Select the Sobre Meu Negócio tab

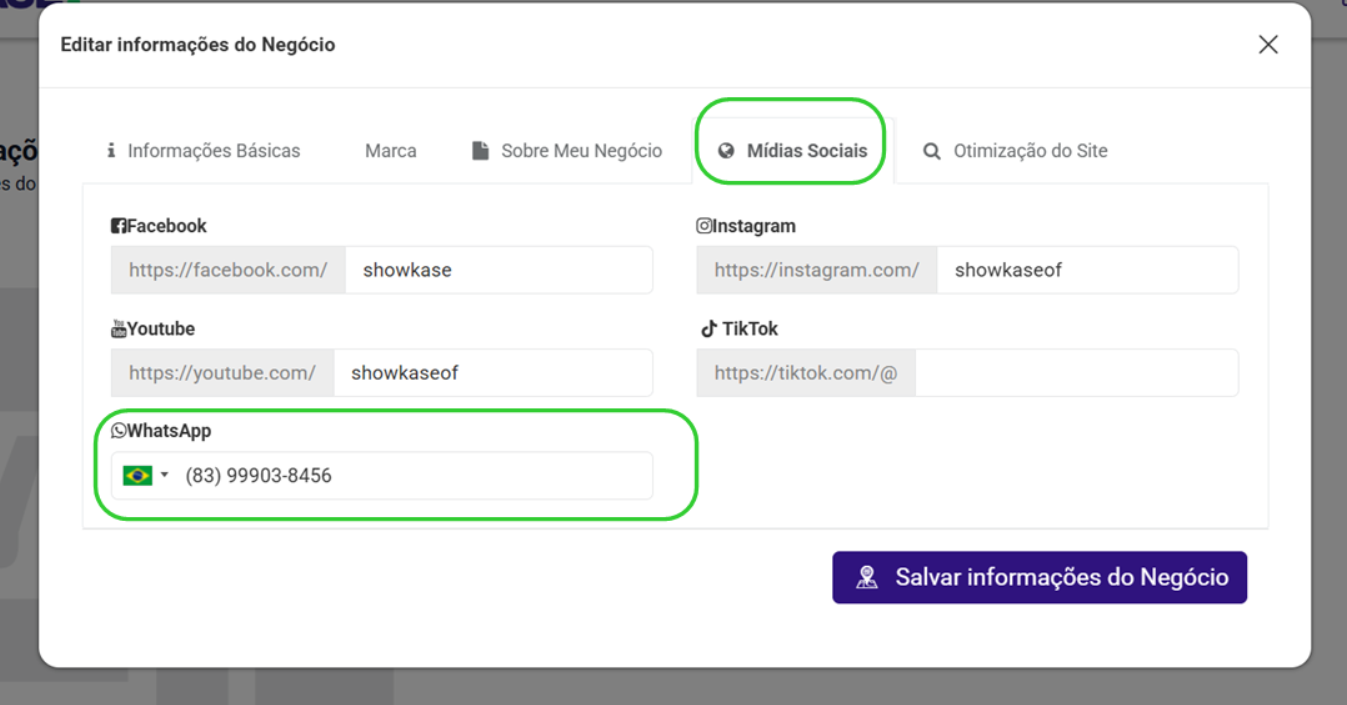click(x=567, y=151)
